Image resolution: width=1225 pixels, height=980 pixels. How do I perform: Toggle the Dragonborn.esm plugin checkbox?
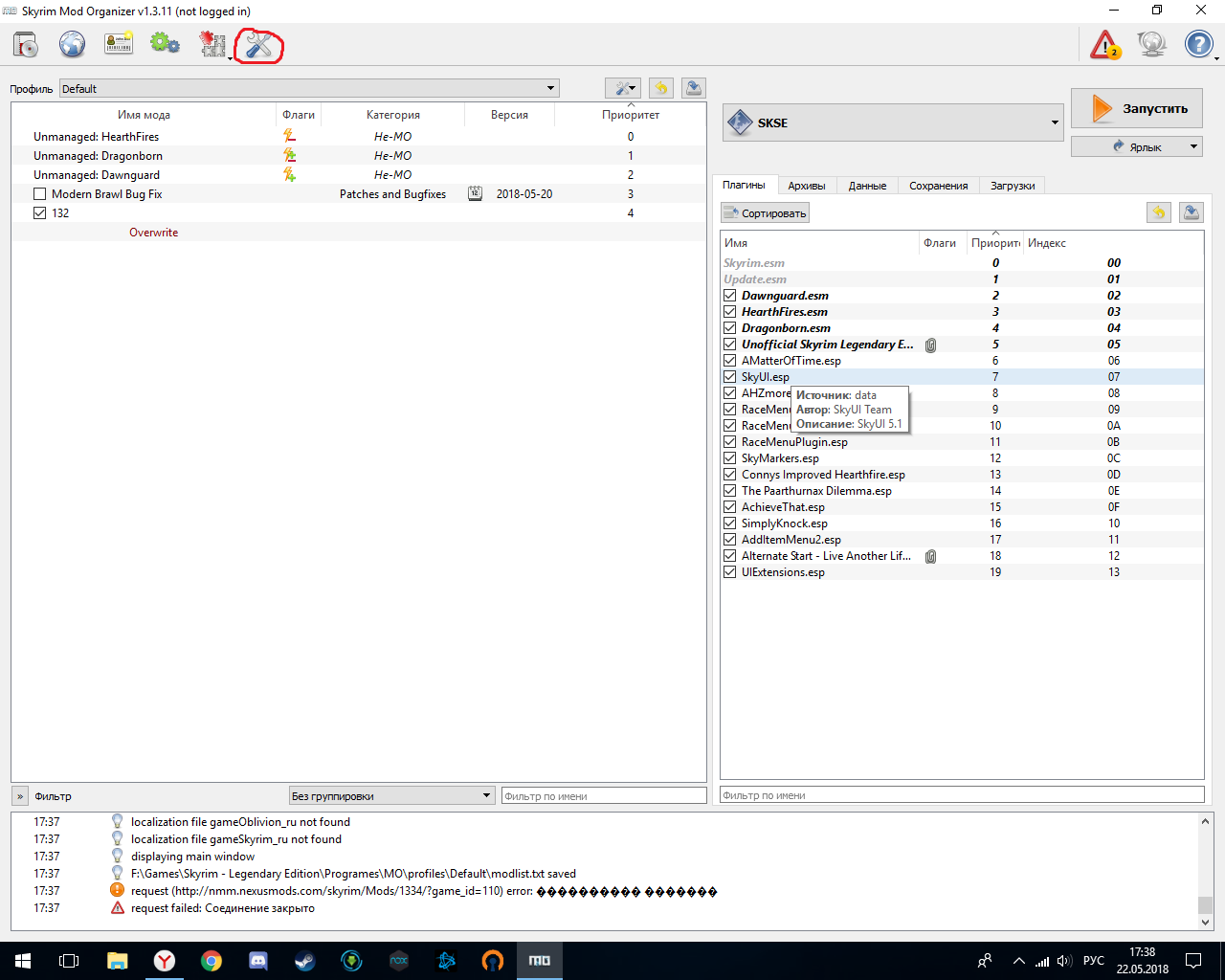(x=730, y=328)
